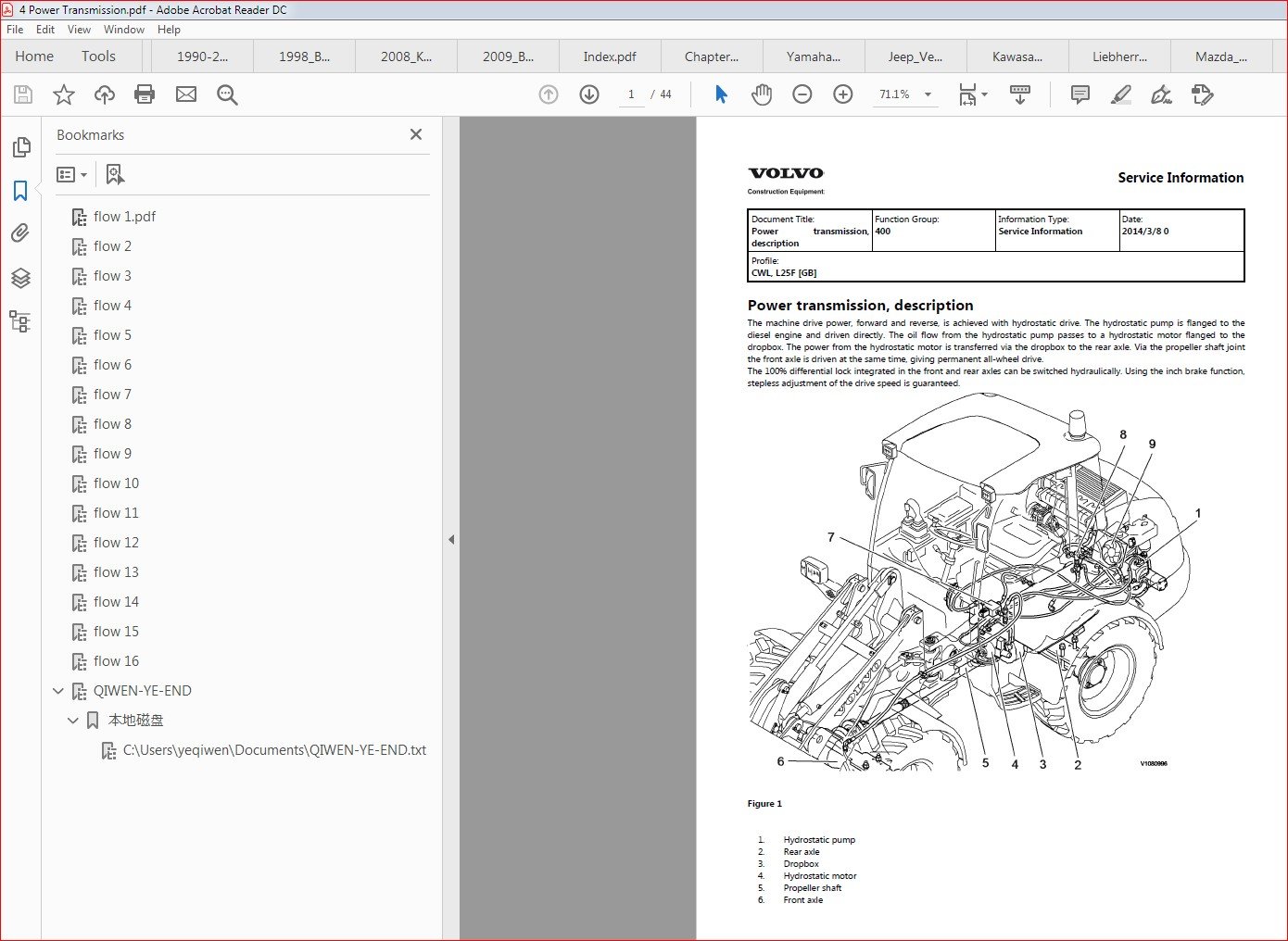Open the Find text magnifier icon
The height and width of the screenshot is (941, 1288).
[227, 94]
